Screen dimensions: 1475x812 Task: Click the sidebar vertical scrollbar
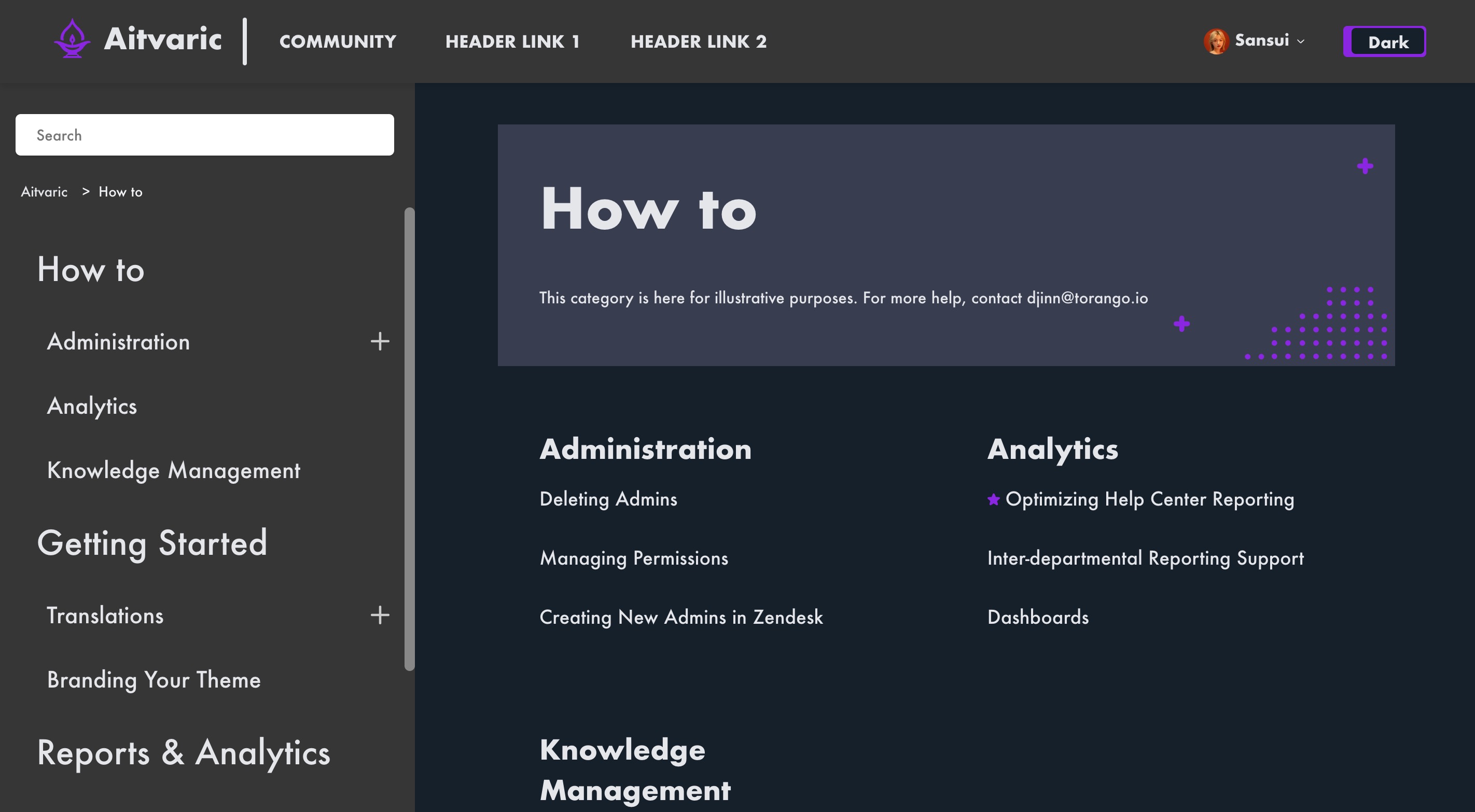pos(409,438)
